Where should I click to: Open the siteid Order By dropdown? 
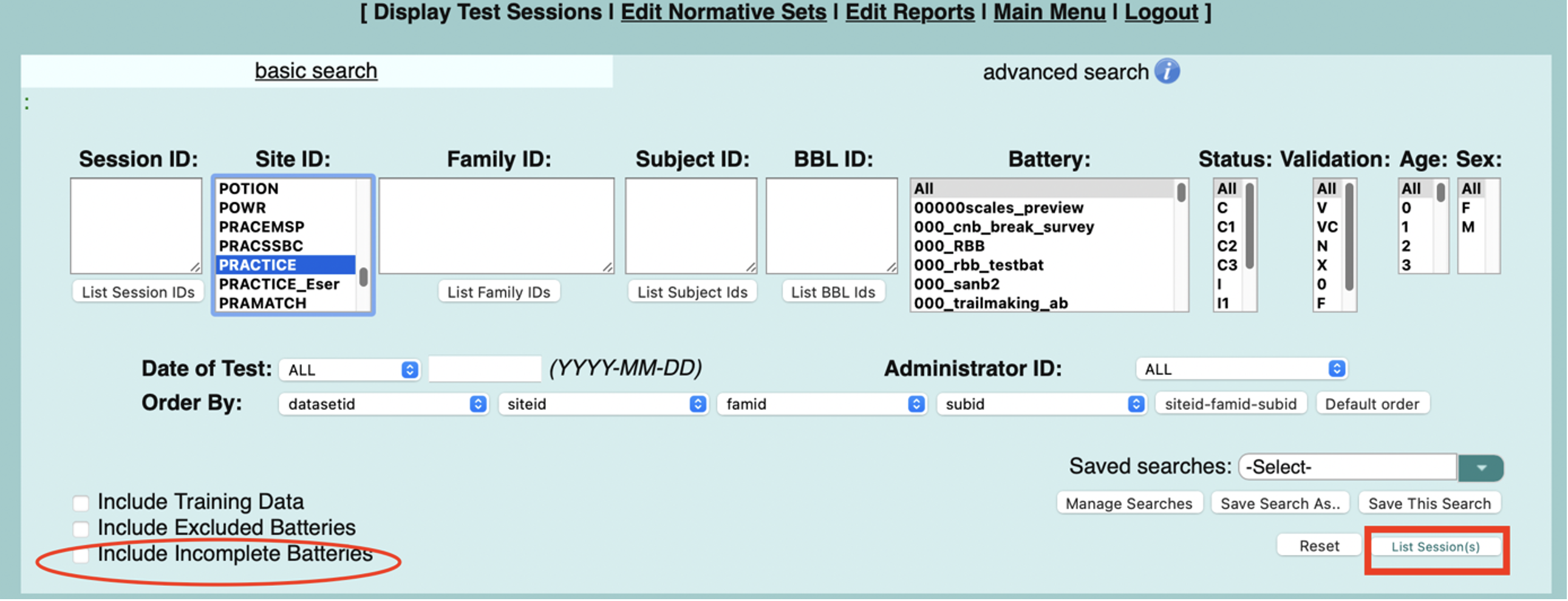click(x=603, y=404)
